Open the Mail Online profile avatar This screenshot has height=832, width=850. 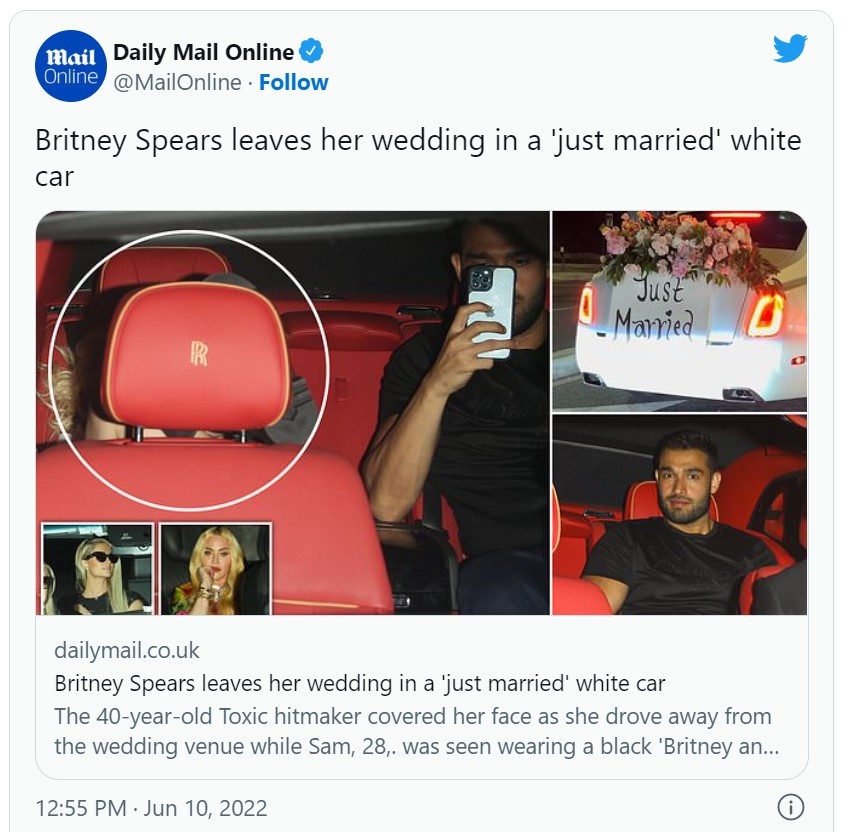tap(70, 66)
